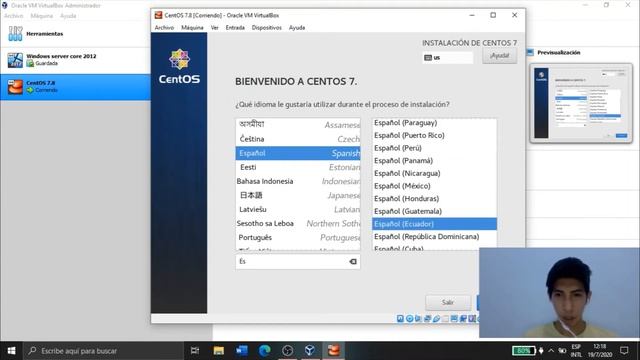Open Archivo menu in VirtualBox Manager window
The image size is (640, 360).
(13, 16)
